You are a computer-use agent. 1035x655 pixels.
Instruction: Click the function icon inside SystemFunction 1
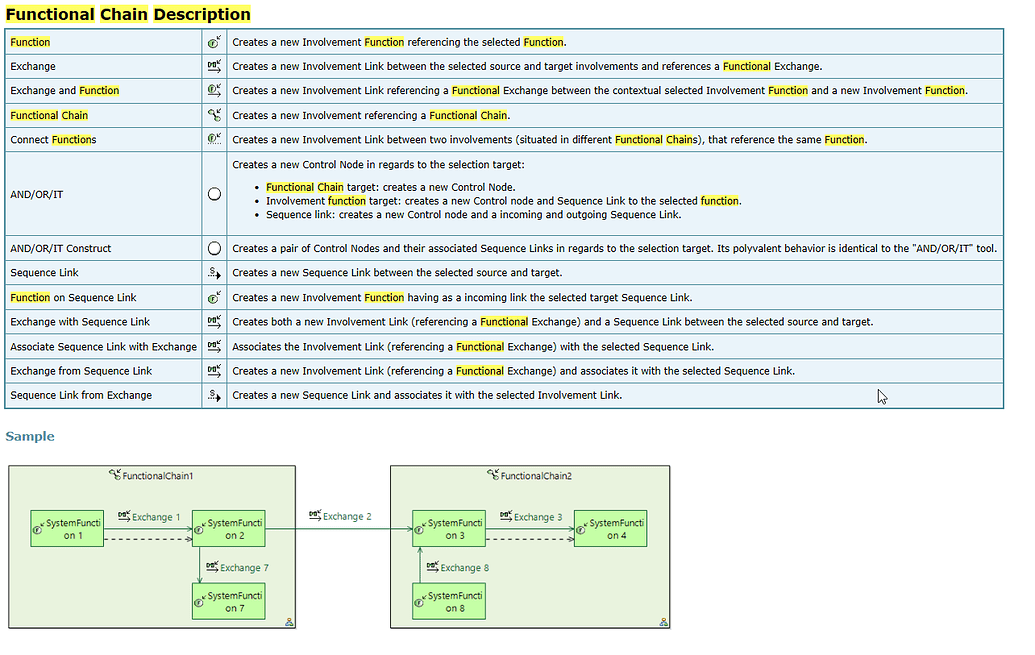(x=38, y=529)
